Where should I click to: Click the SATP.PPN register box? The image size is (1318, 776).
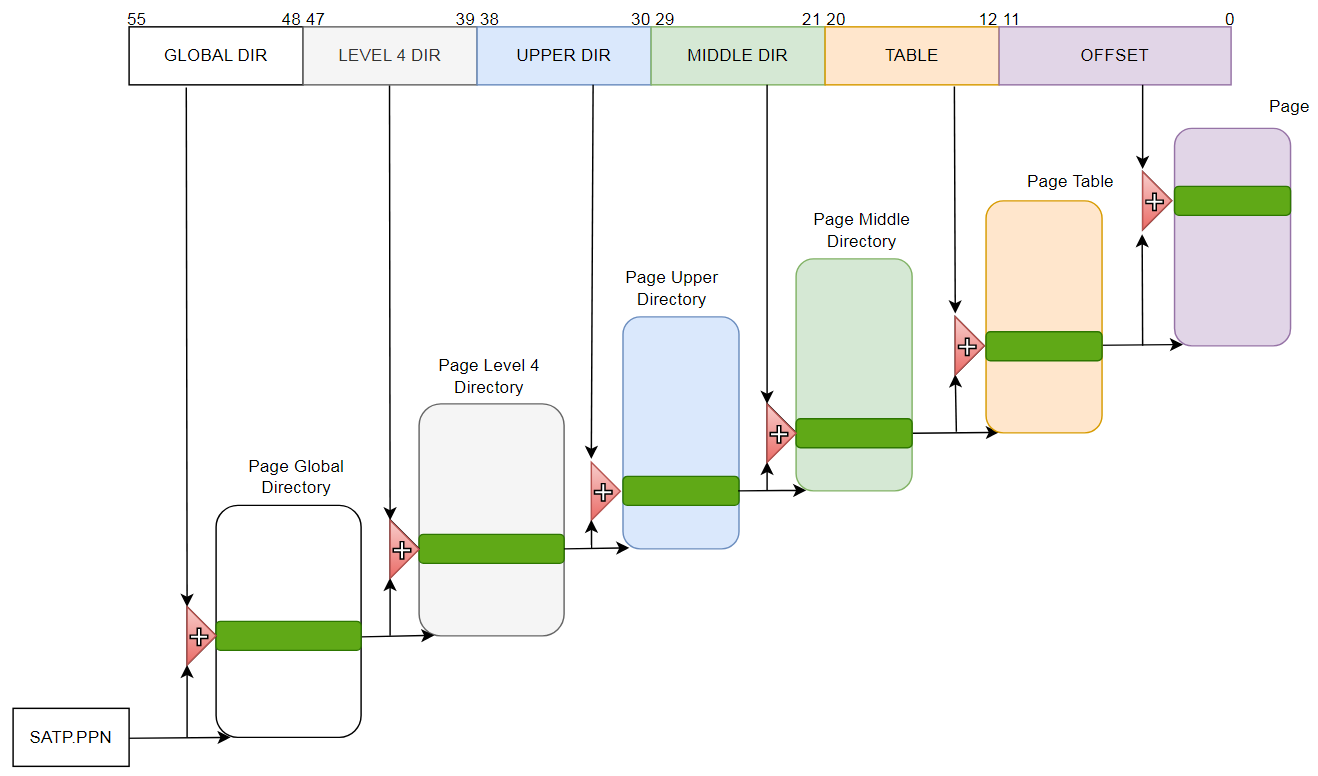(71, 738)
